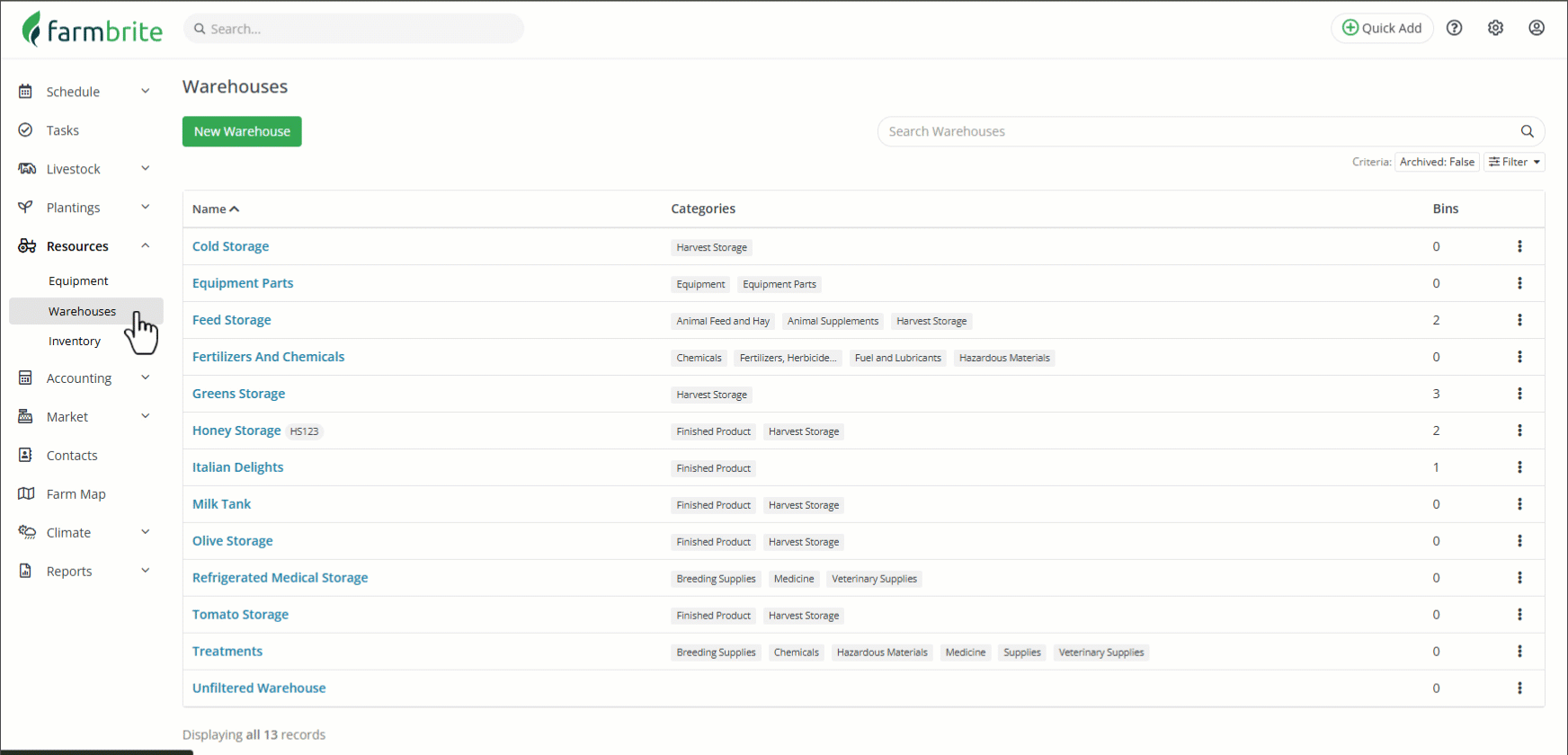Open kebab menu for Feed Storage row

1519,320
